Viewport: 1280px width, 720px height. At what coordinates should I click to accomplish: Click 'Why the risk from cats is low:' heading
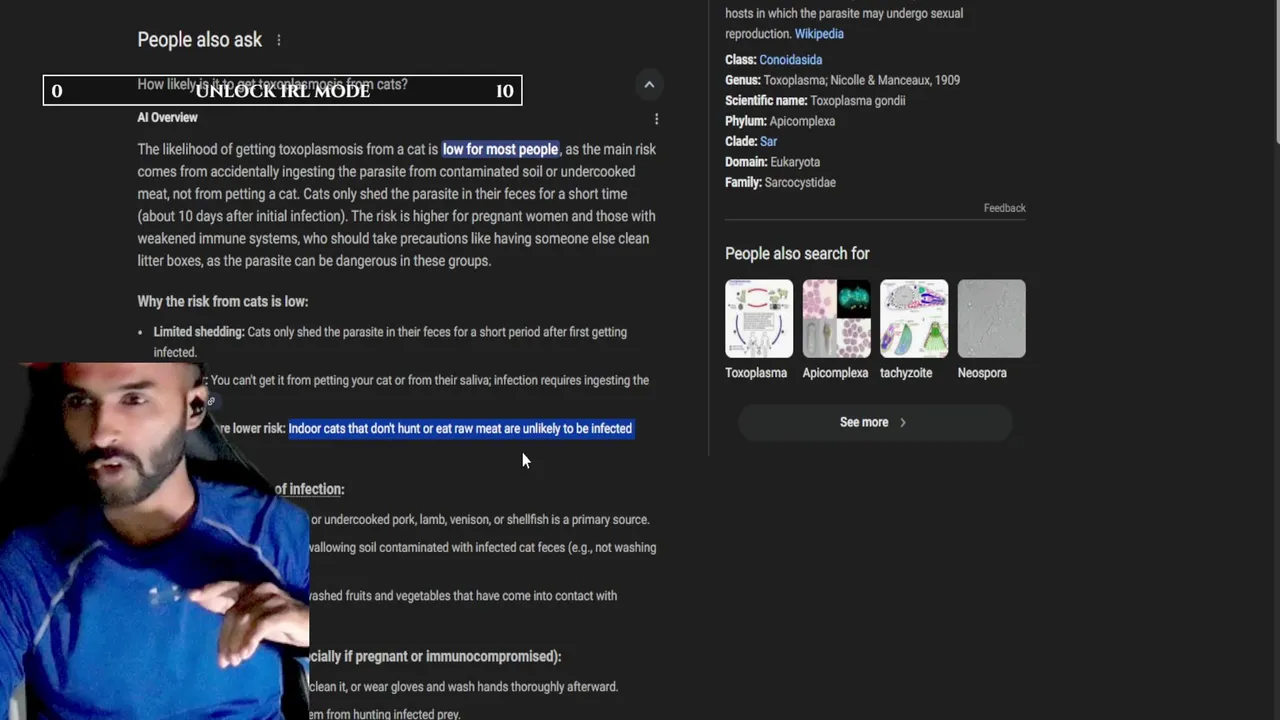(222, 301)
